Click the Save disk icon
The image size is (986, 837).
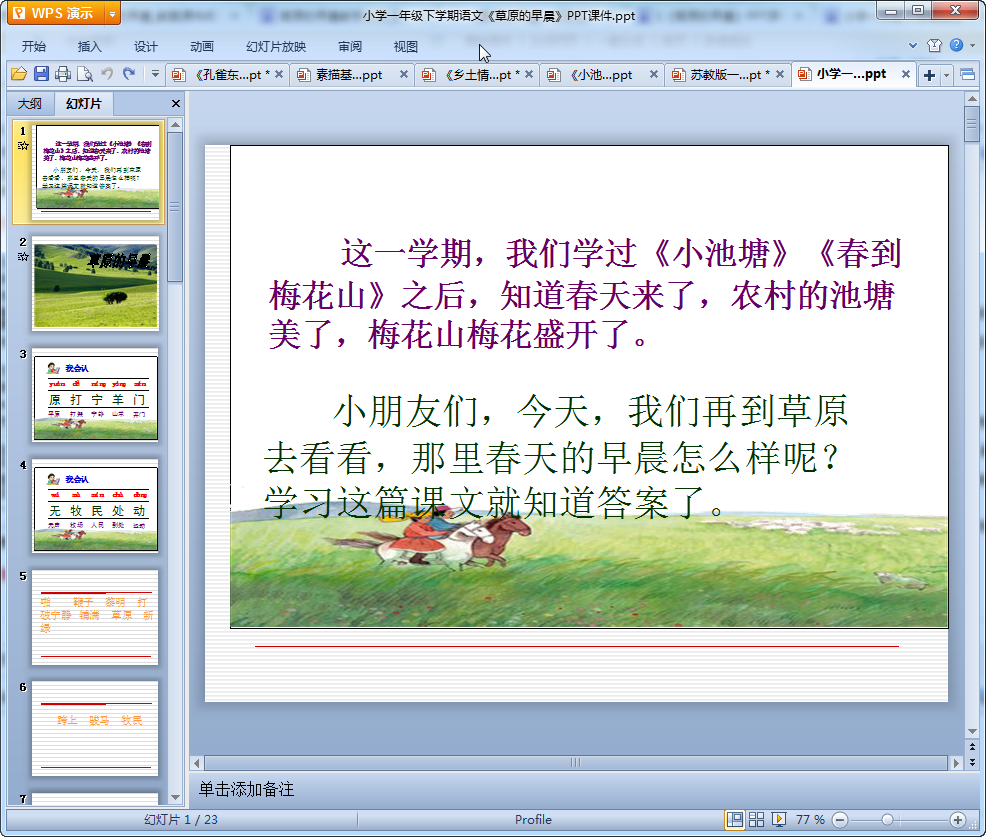(x=41, y=74)
